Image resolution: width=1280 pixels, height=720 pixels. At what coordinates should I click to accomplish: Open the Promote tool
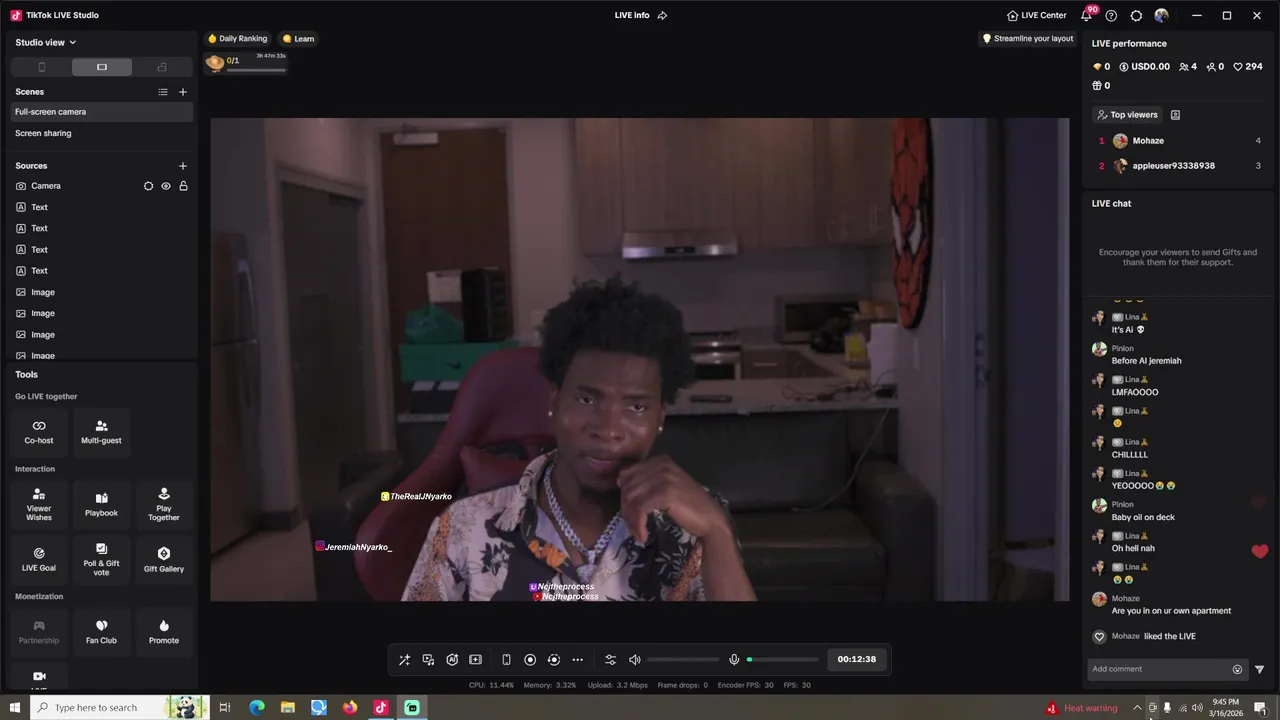[x=164, y=632]
